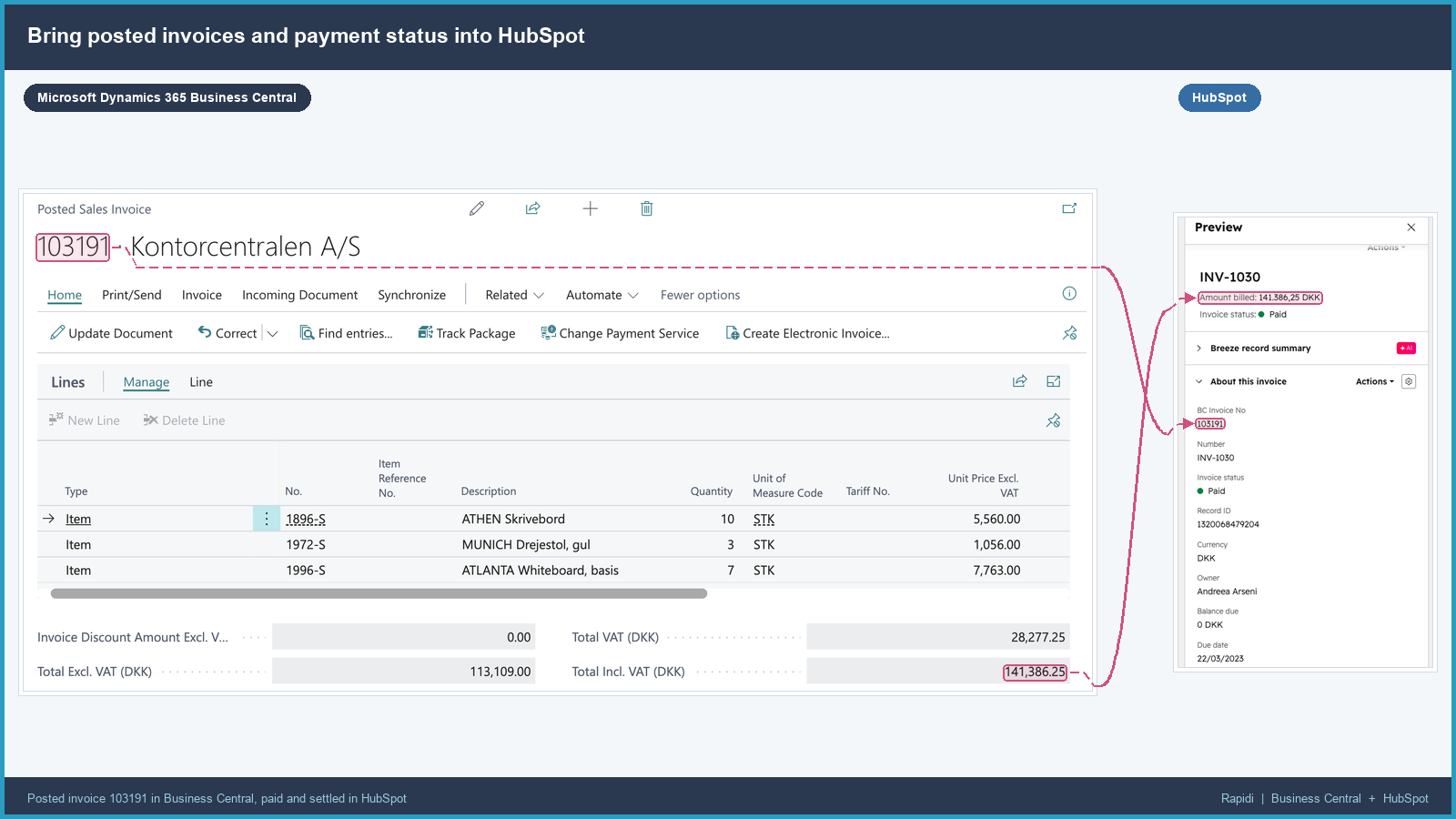Click the STK unit link for ATHEN Skrivebord

[764, 519]
